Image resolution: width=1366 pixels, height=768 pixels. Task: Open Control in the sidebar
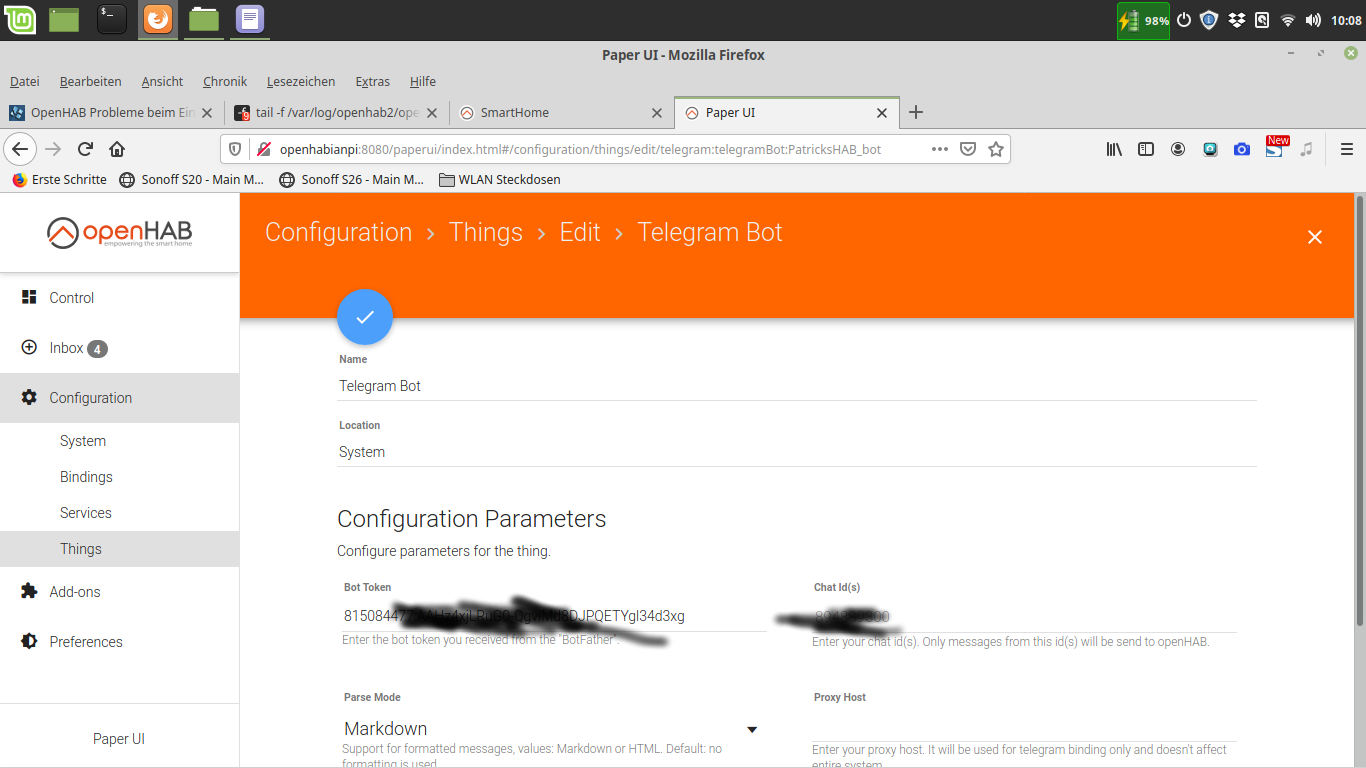119,298
